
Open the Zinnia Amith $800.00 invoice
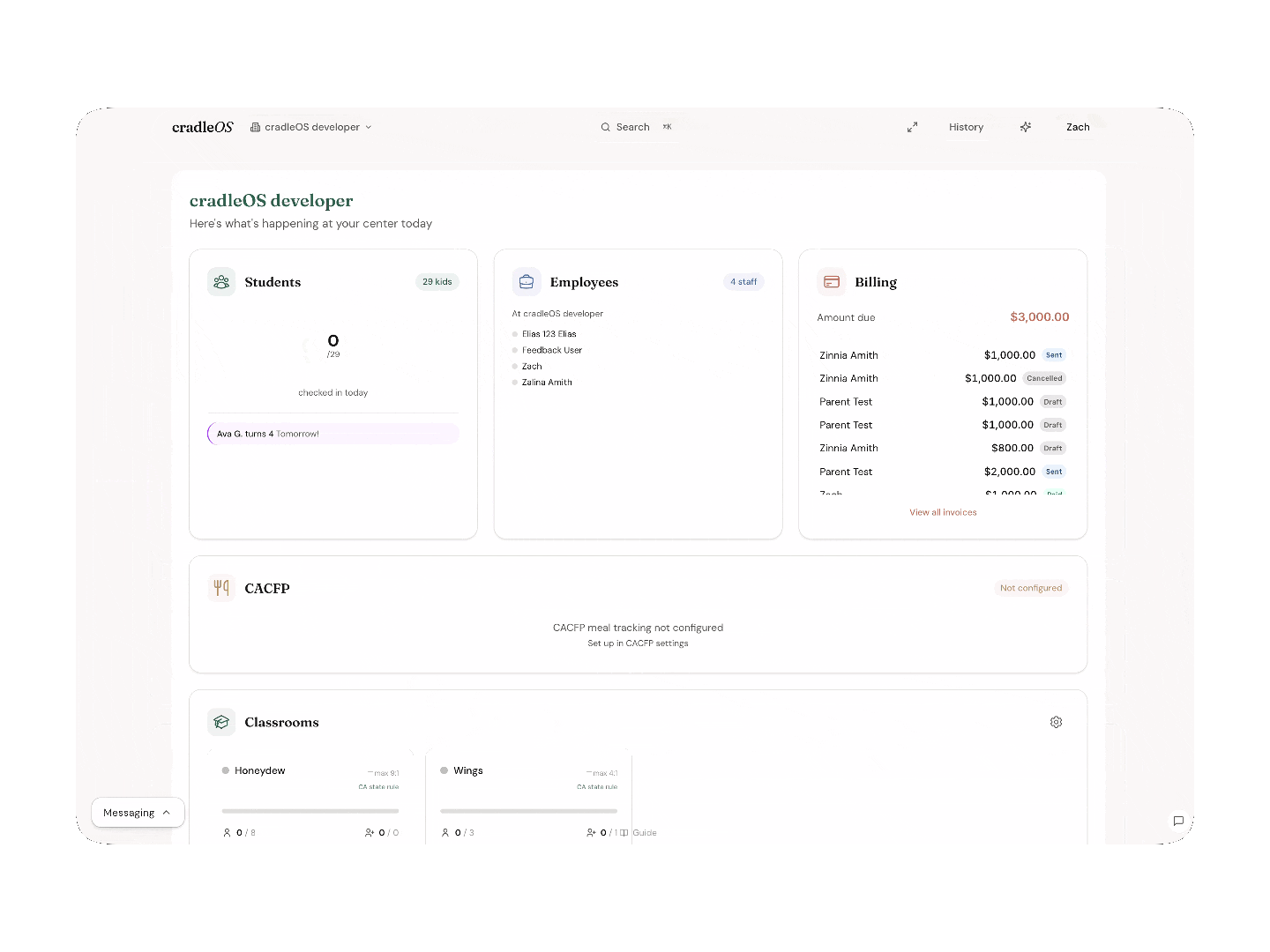[943, 448]
